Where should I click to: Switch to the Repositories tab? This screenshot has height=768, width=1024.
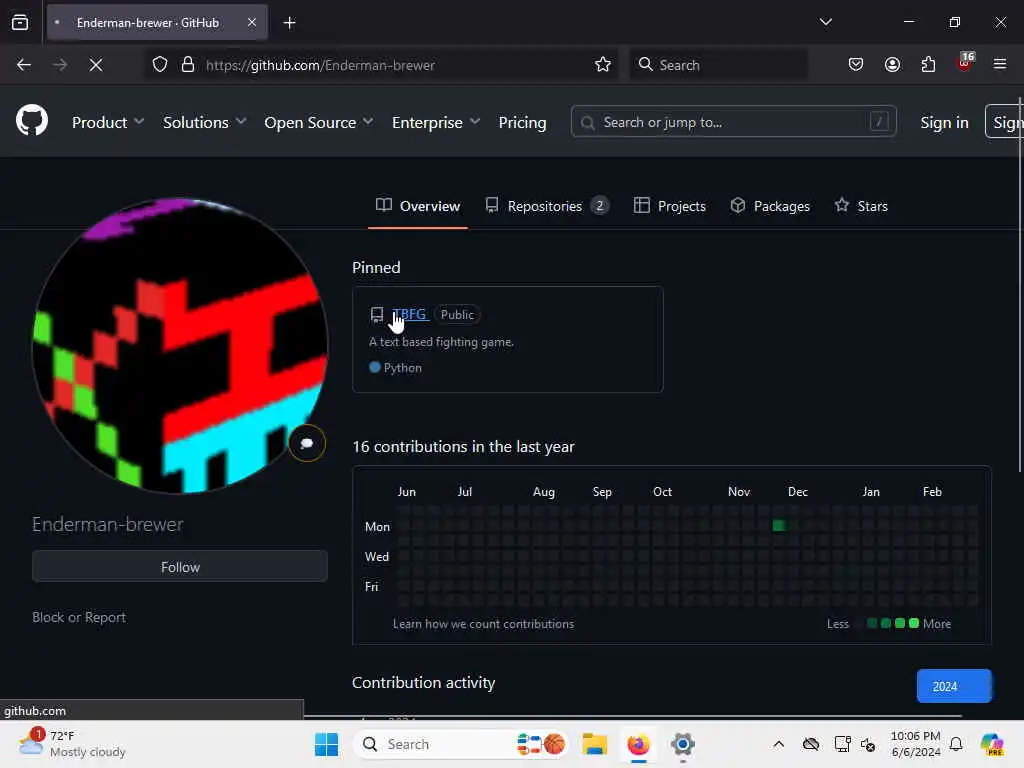click(x=547, y=206)
